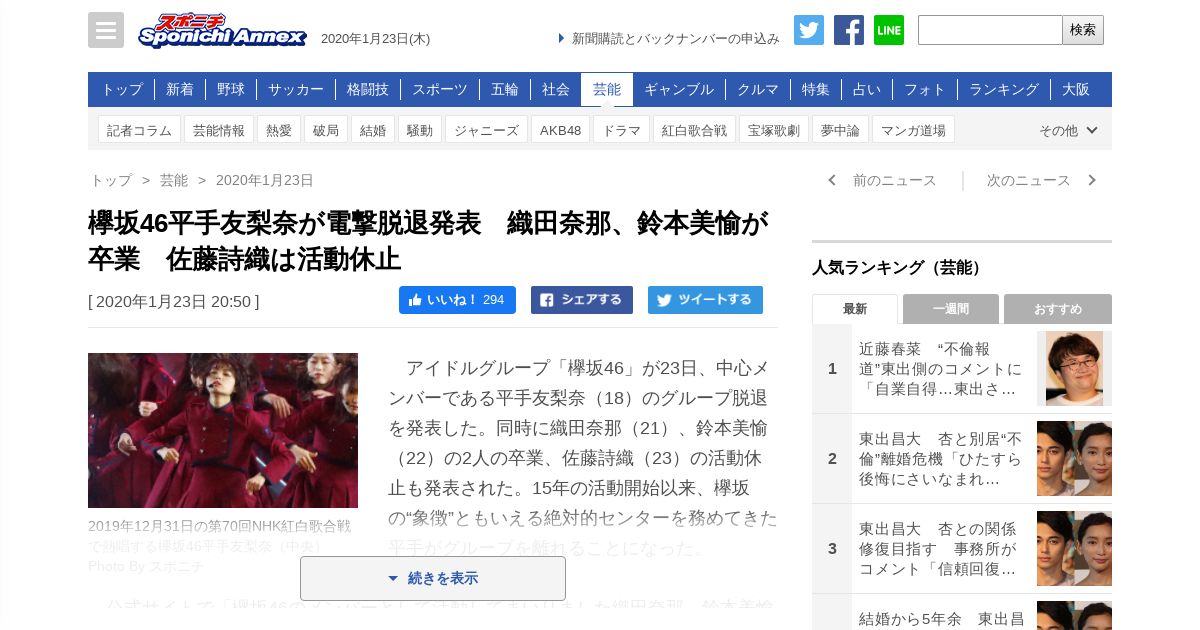Click breadcrumb 2020年1月23日 link

(x=265, y=180)
